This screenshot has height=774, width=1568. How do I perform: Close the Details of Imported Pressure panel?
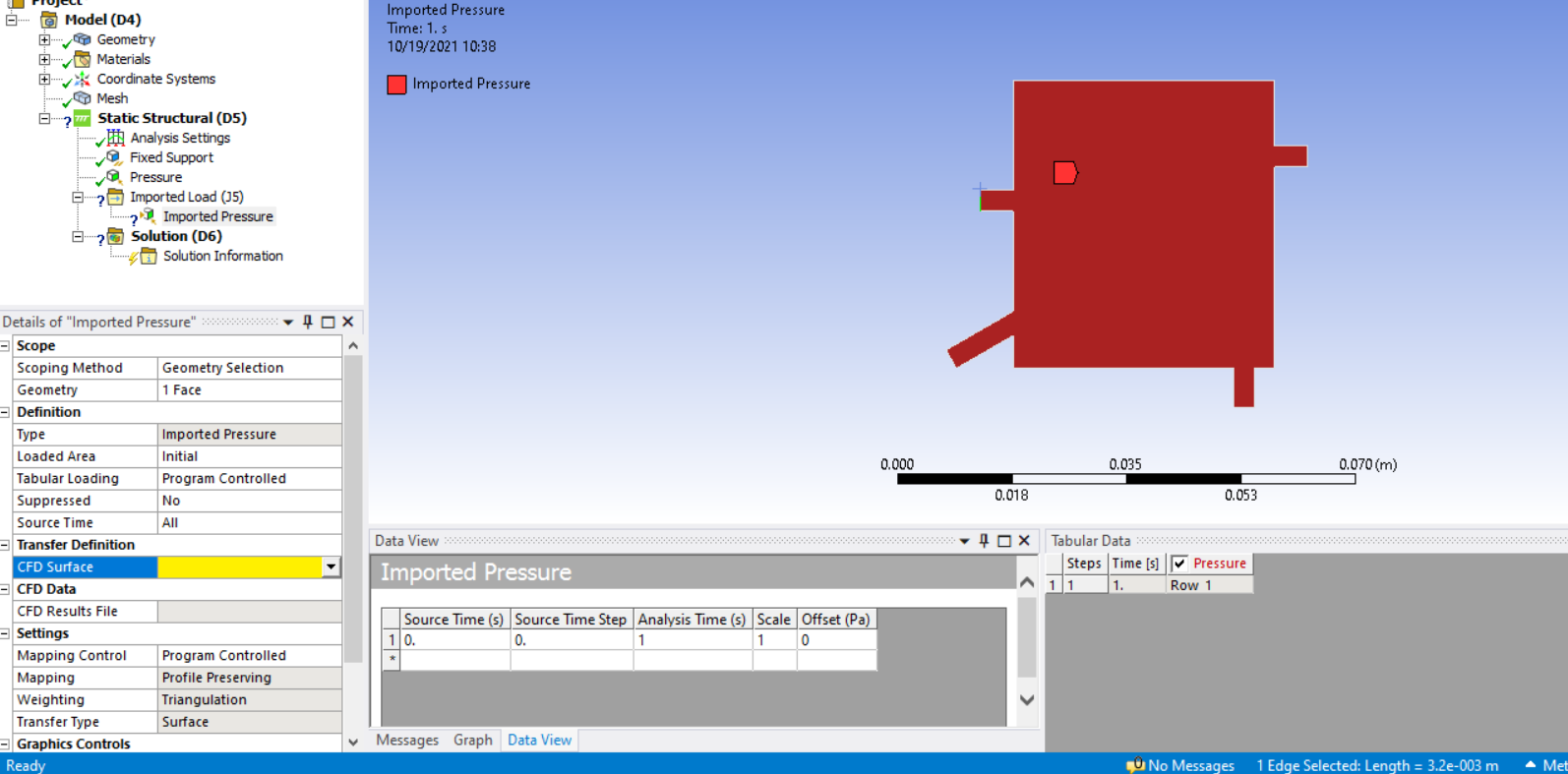(x=348, y=322)
